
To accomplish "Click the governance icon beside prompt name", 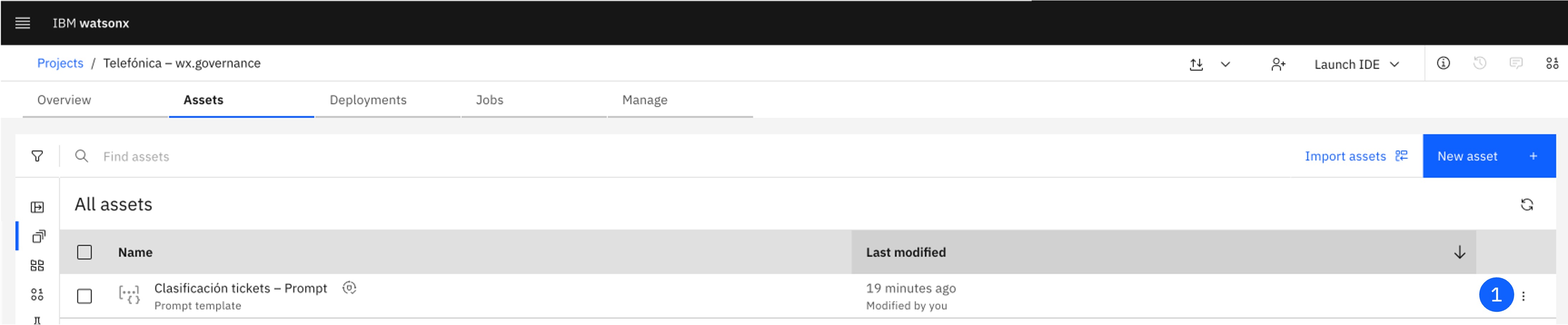I will (349, 288).
